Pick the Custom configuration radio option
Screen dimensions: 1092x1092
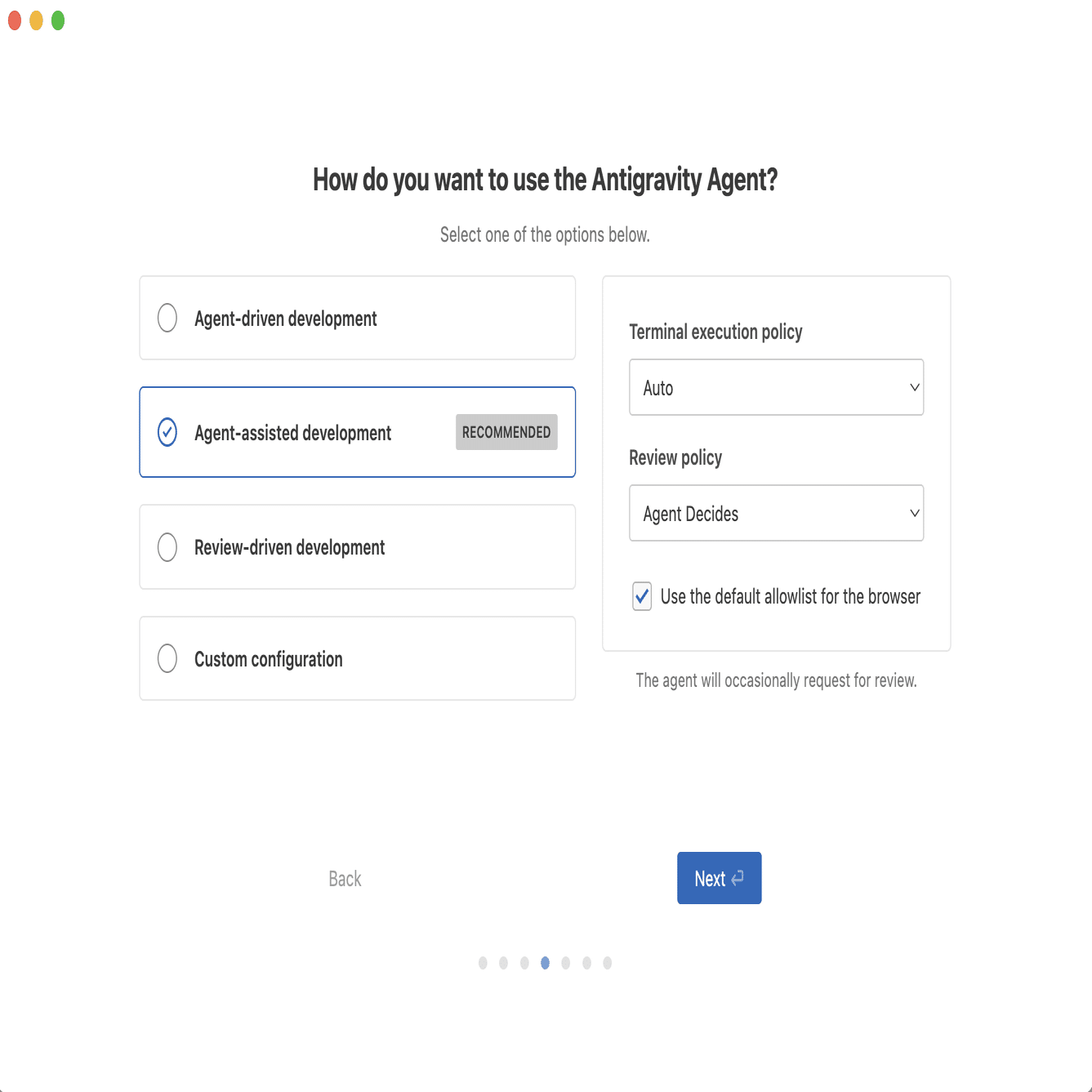167,658
